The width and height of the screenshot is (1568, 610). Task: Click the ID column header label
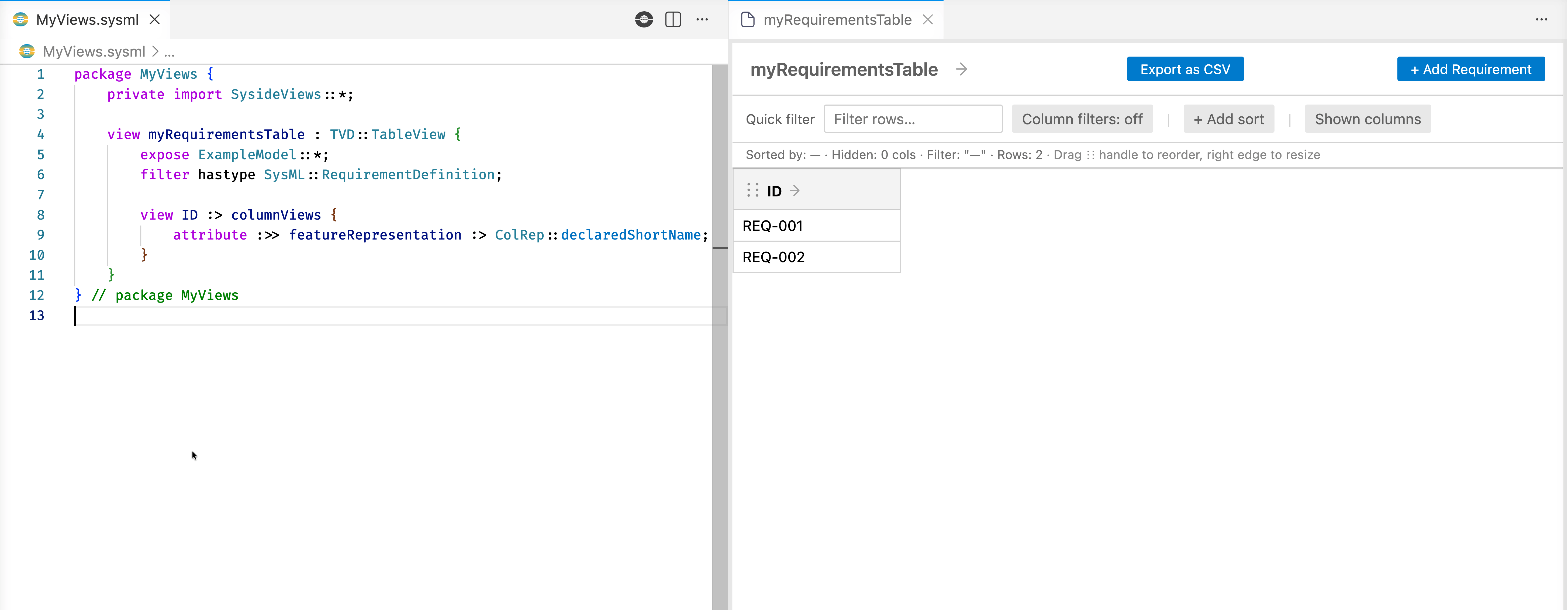pos(774,191)
